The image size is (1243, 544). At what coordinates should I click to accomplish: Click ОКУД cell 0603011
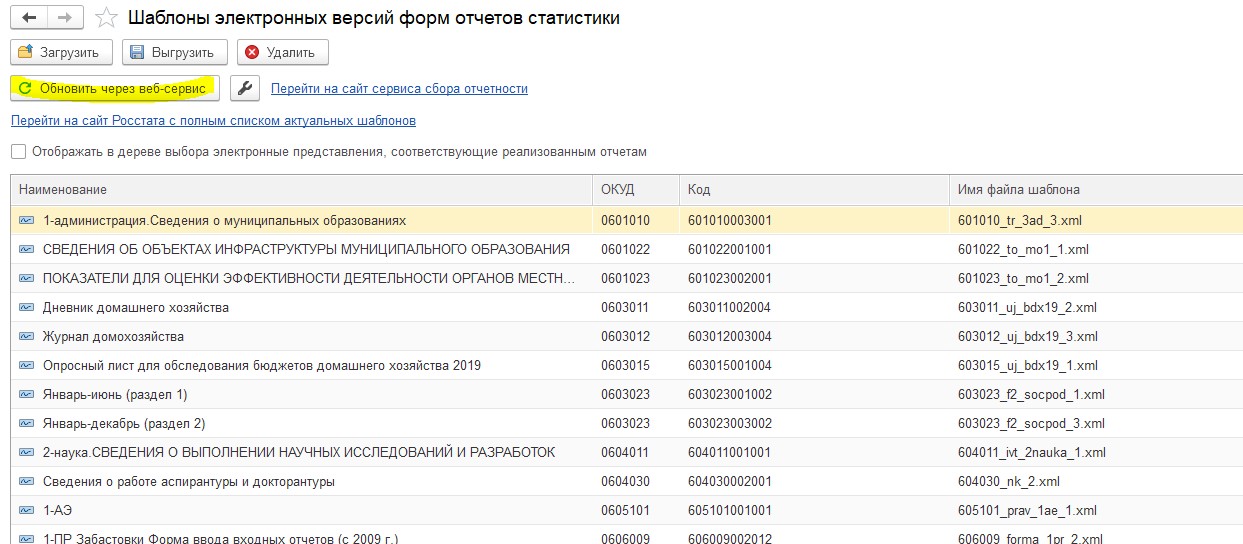[x=625, y=307]
